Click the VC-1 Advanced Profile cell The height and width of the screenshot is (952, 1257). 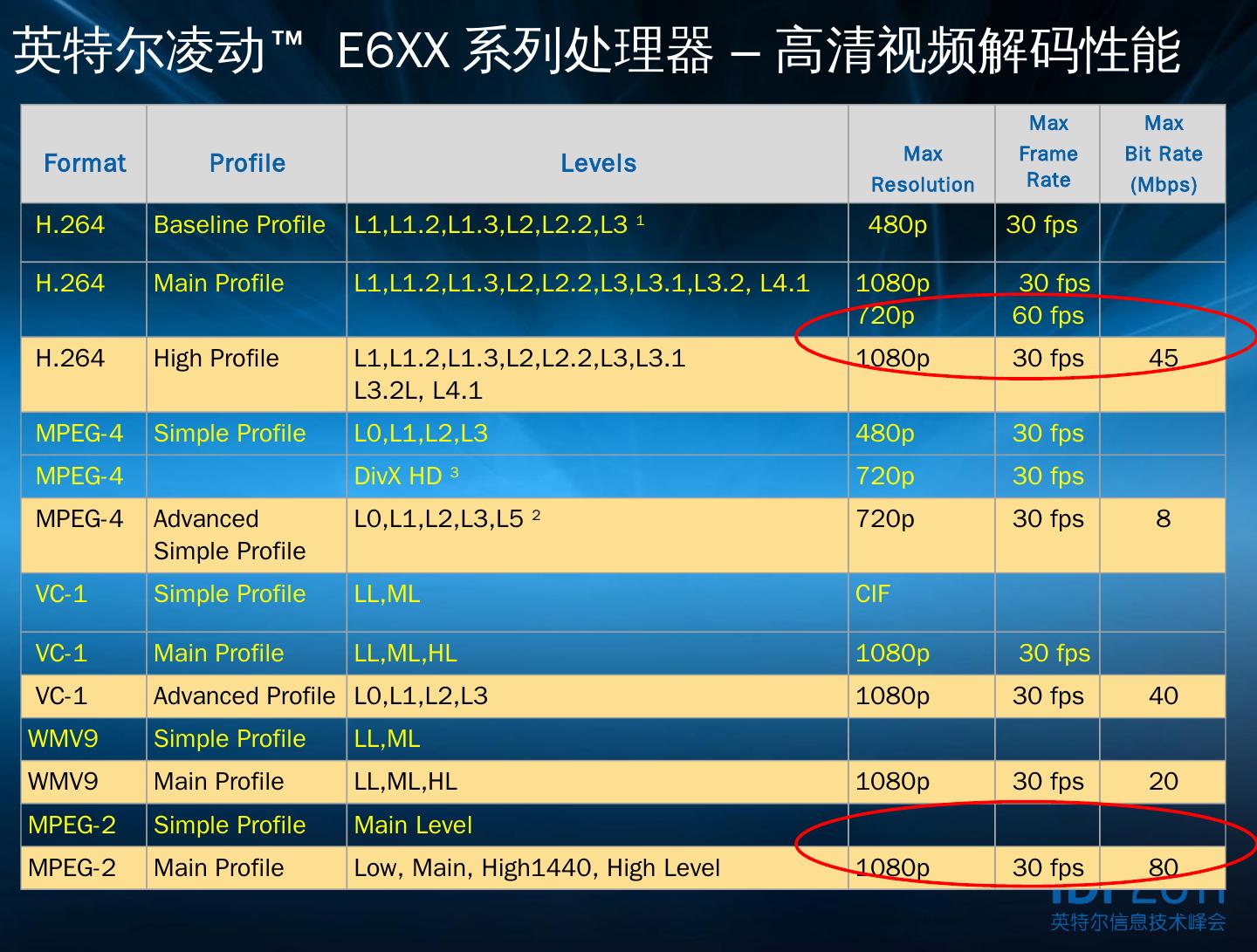coord(247,696)
